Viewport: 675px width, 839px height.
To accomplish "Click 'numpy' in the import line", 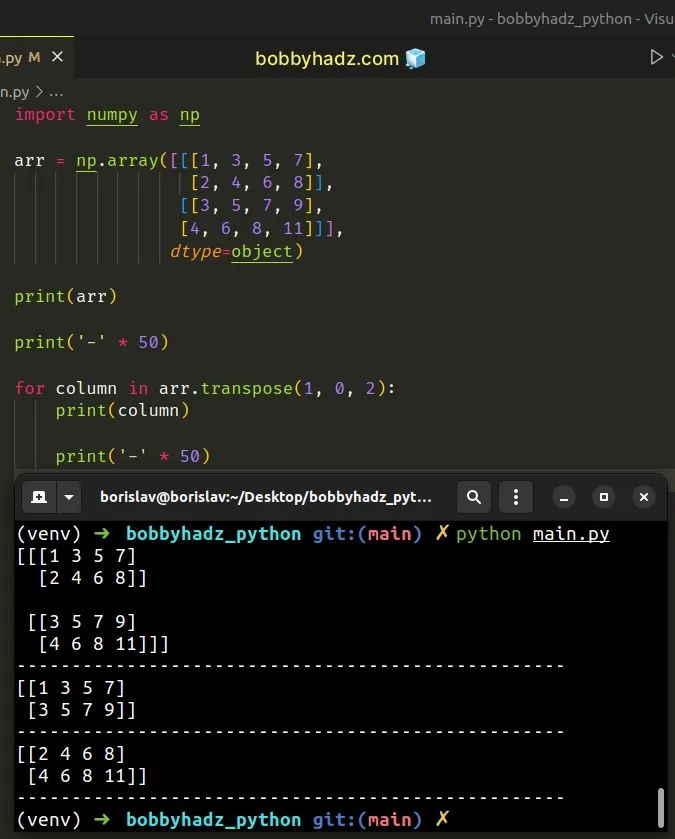I will coord(112,115).
